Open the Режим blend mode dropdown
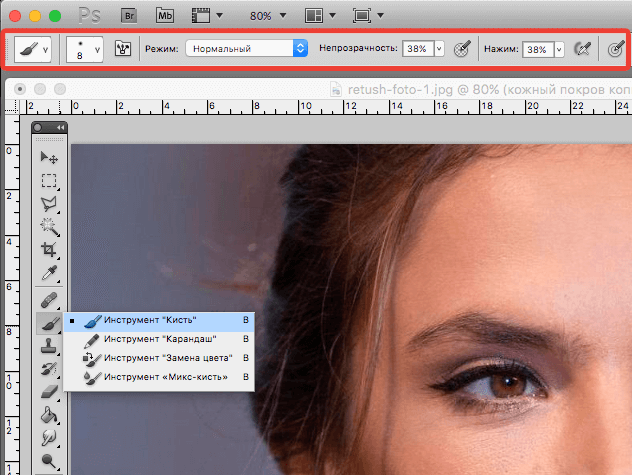Screen dimensions: 632x475 pyautogui.click(x=247, y=48)
